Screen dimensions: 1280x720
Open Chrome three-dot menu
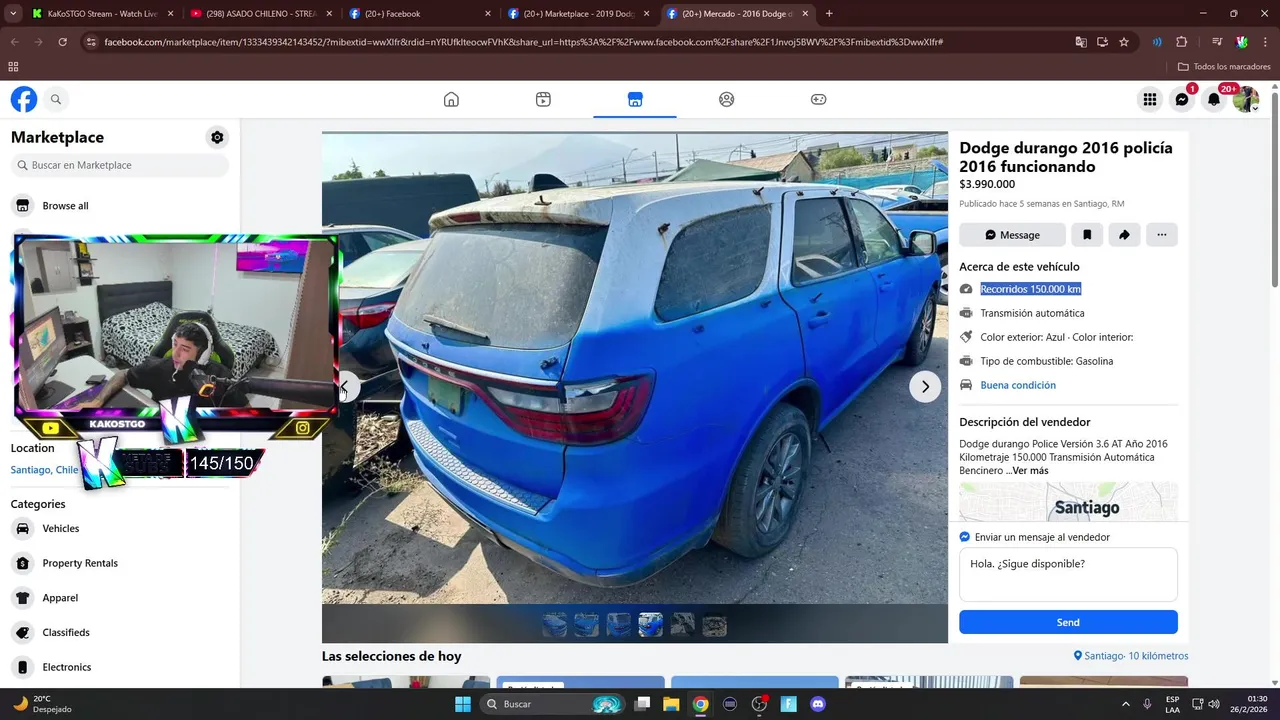[1264, 42]
